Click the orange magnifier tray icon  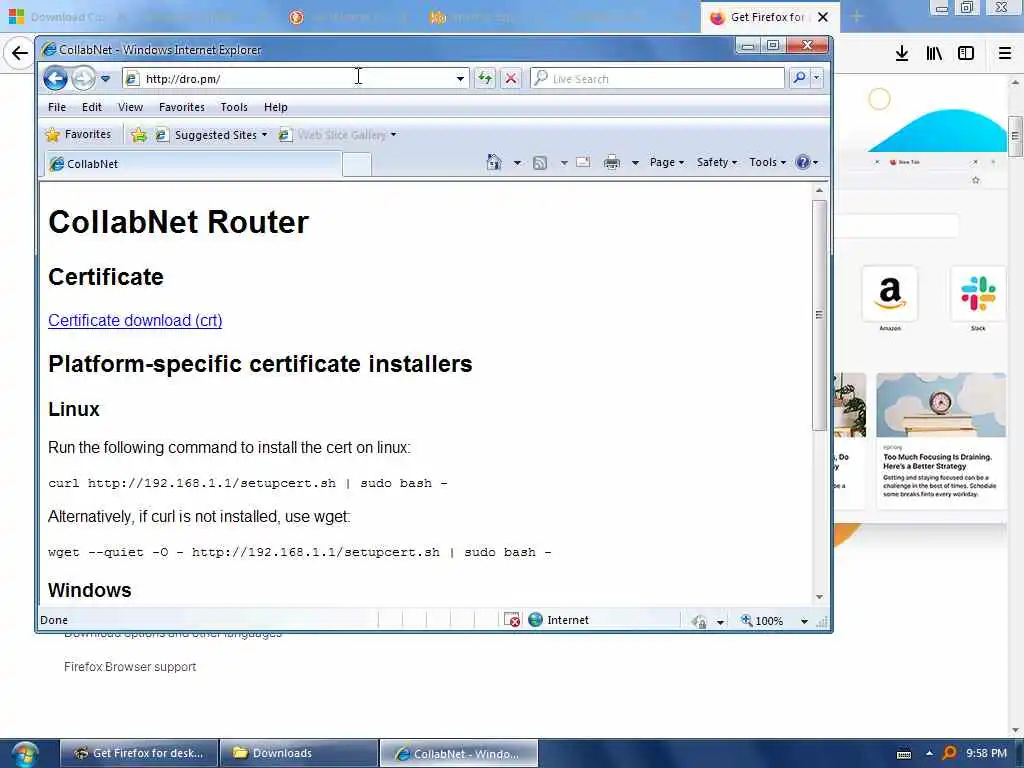[950, 753]
